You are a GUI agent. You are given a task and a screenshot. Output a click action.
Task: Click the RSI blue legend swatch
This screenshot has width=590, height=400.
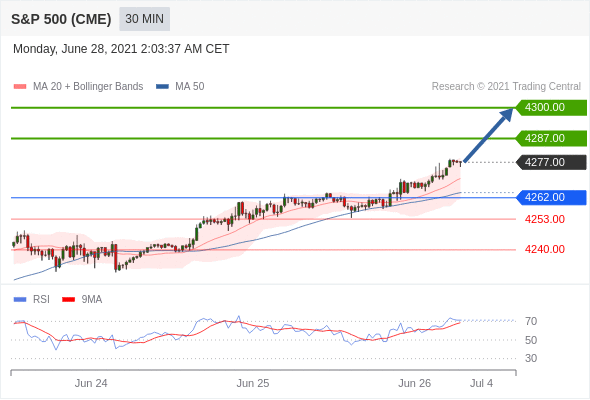tap(20, 300)
